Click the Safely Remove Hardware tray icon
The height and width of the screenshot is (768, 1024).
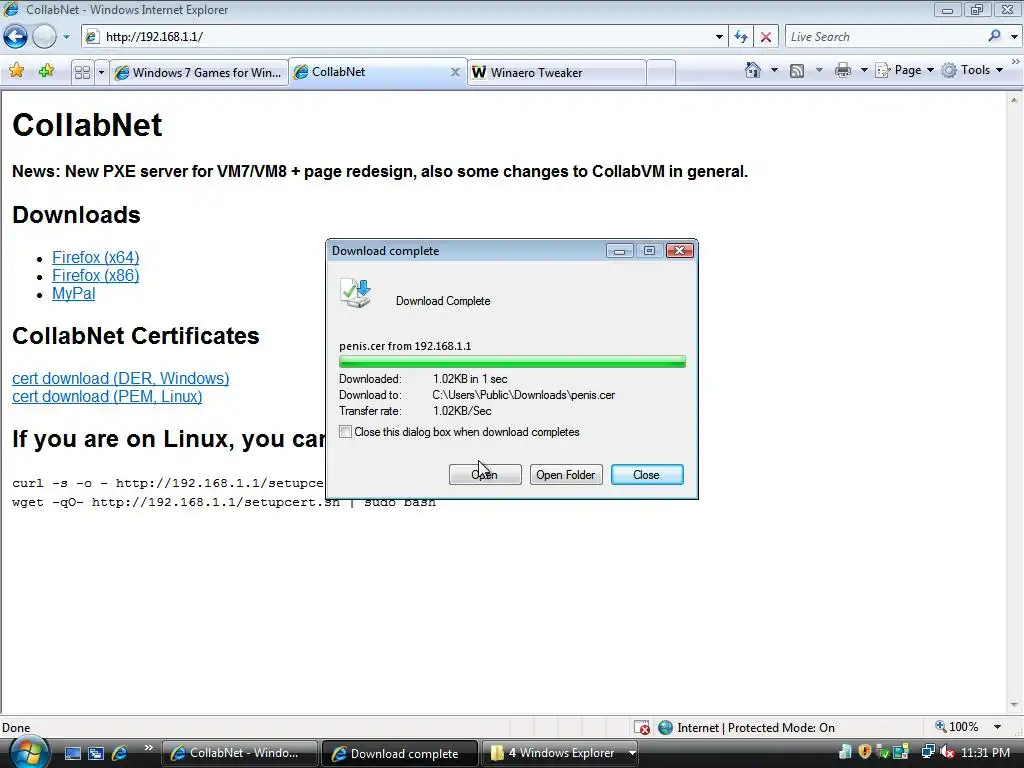coord(883,752)
